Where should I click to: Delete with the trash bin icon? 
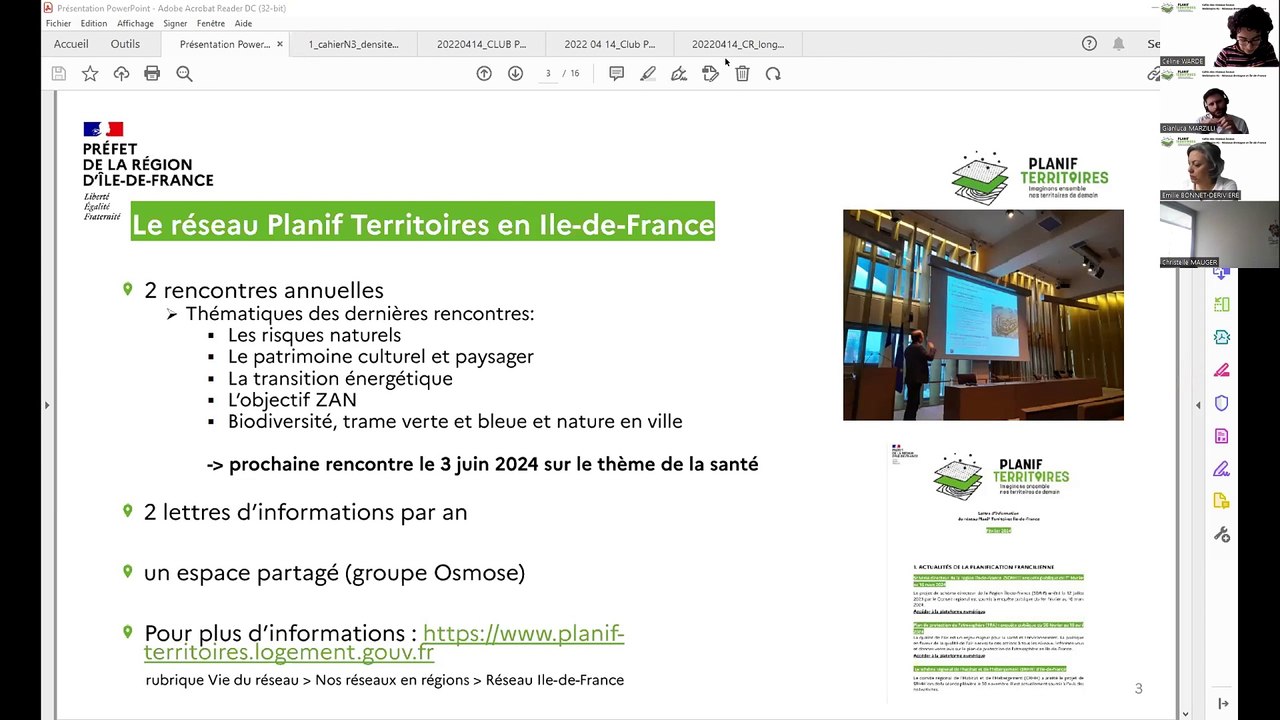742,73
